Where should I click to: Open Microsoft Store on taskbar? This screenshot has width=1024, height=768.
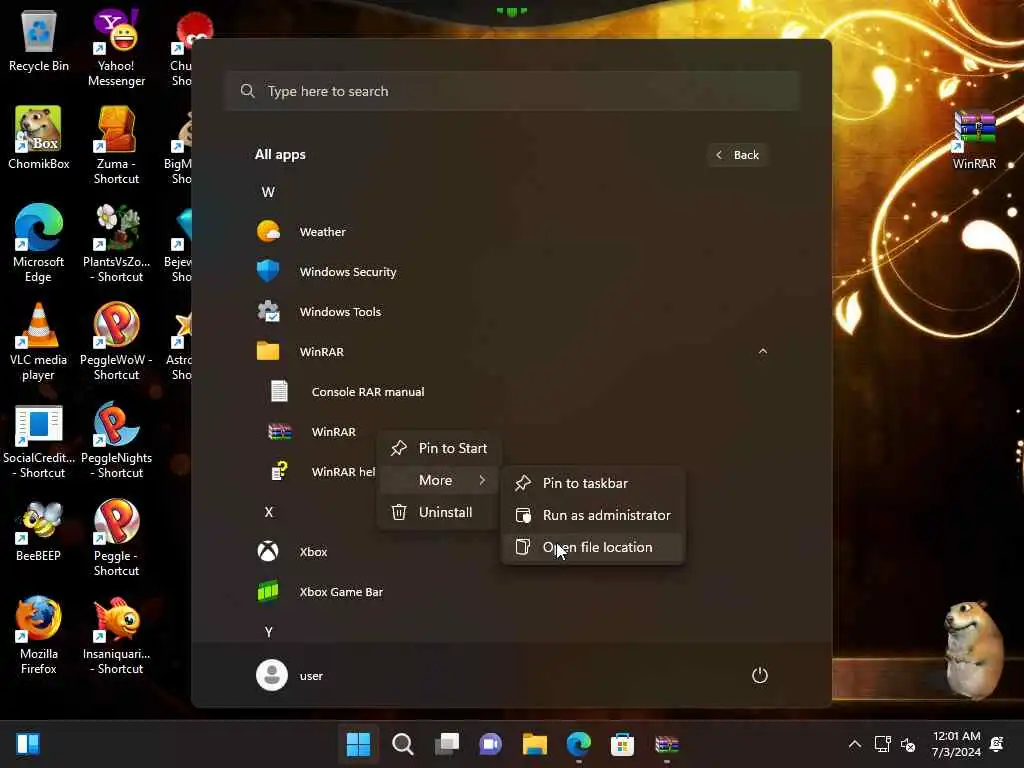coord(622,744)
